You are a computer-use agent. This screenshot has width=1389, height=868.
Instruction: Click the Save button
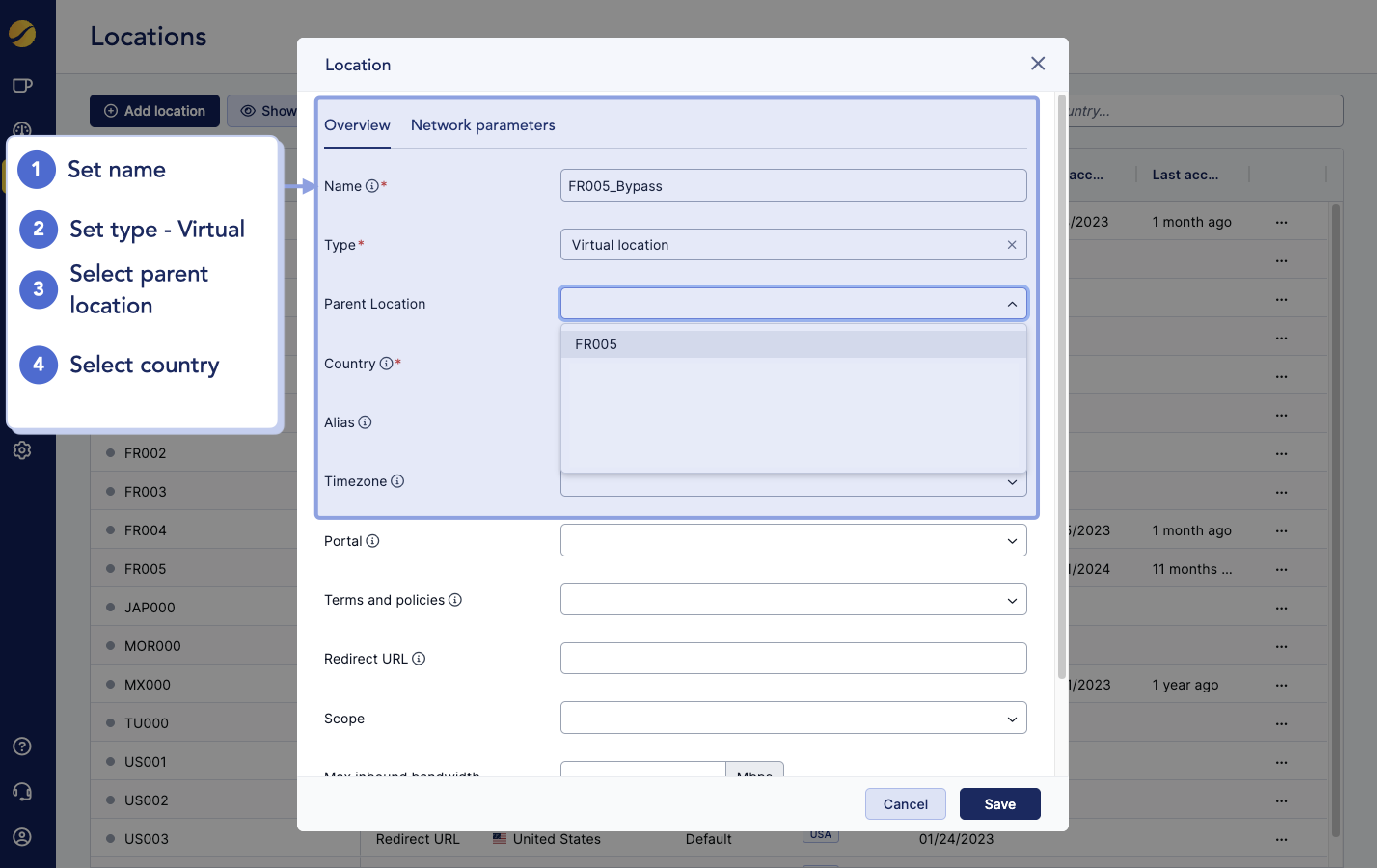[999, 804]
